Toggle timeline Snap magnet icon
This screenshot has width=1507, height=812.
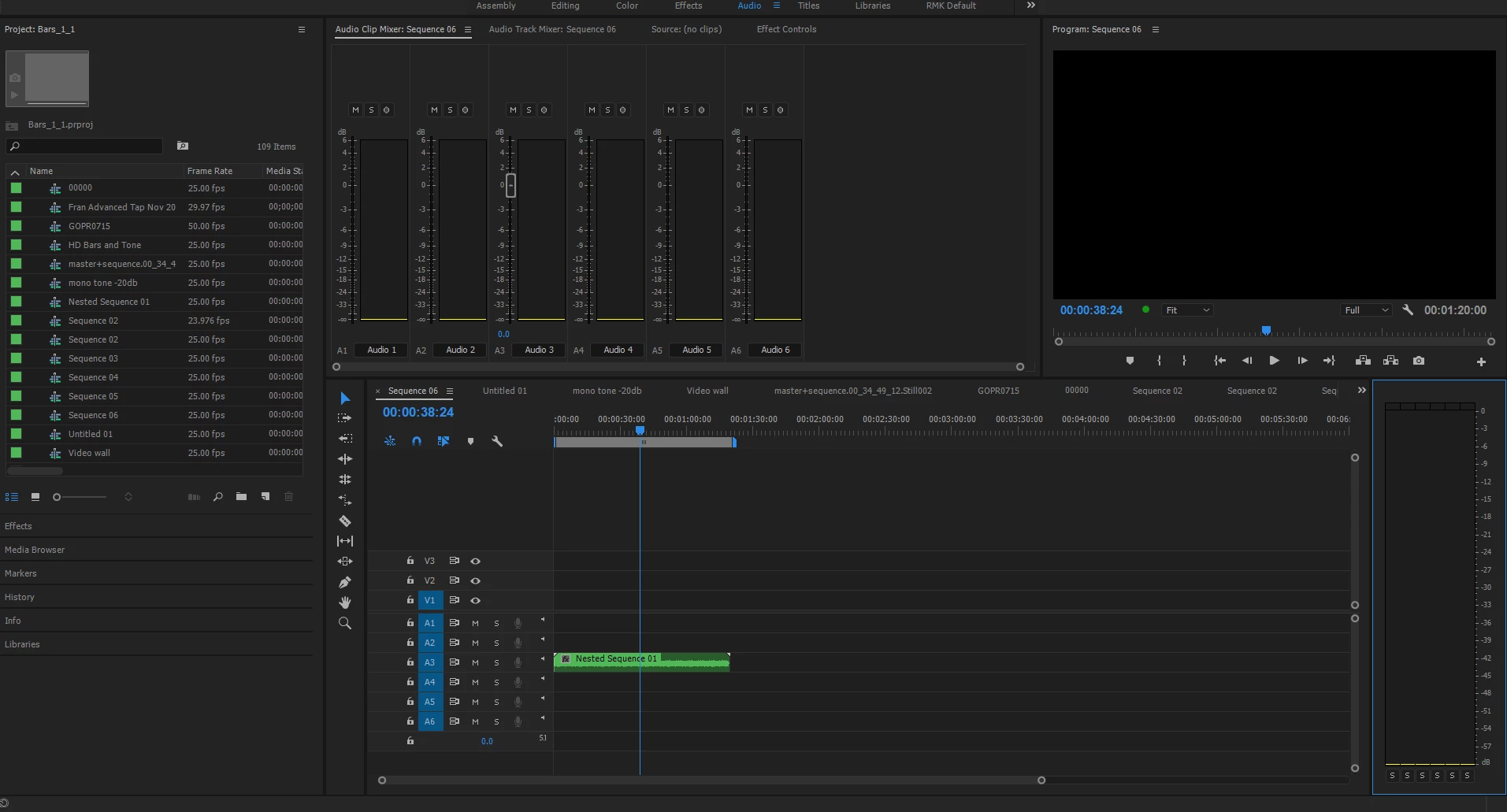pos(417,441)
